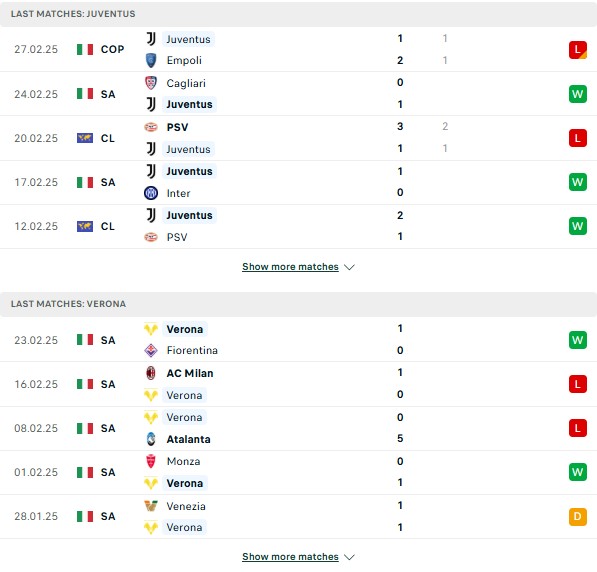Click the AC Milan club crest icon
This screenshot has height=572, width=597.
[x=151, y=373]
